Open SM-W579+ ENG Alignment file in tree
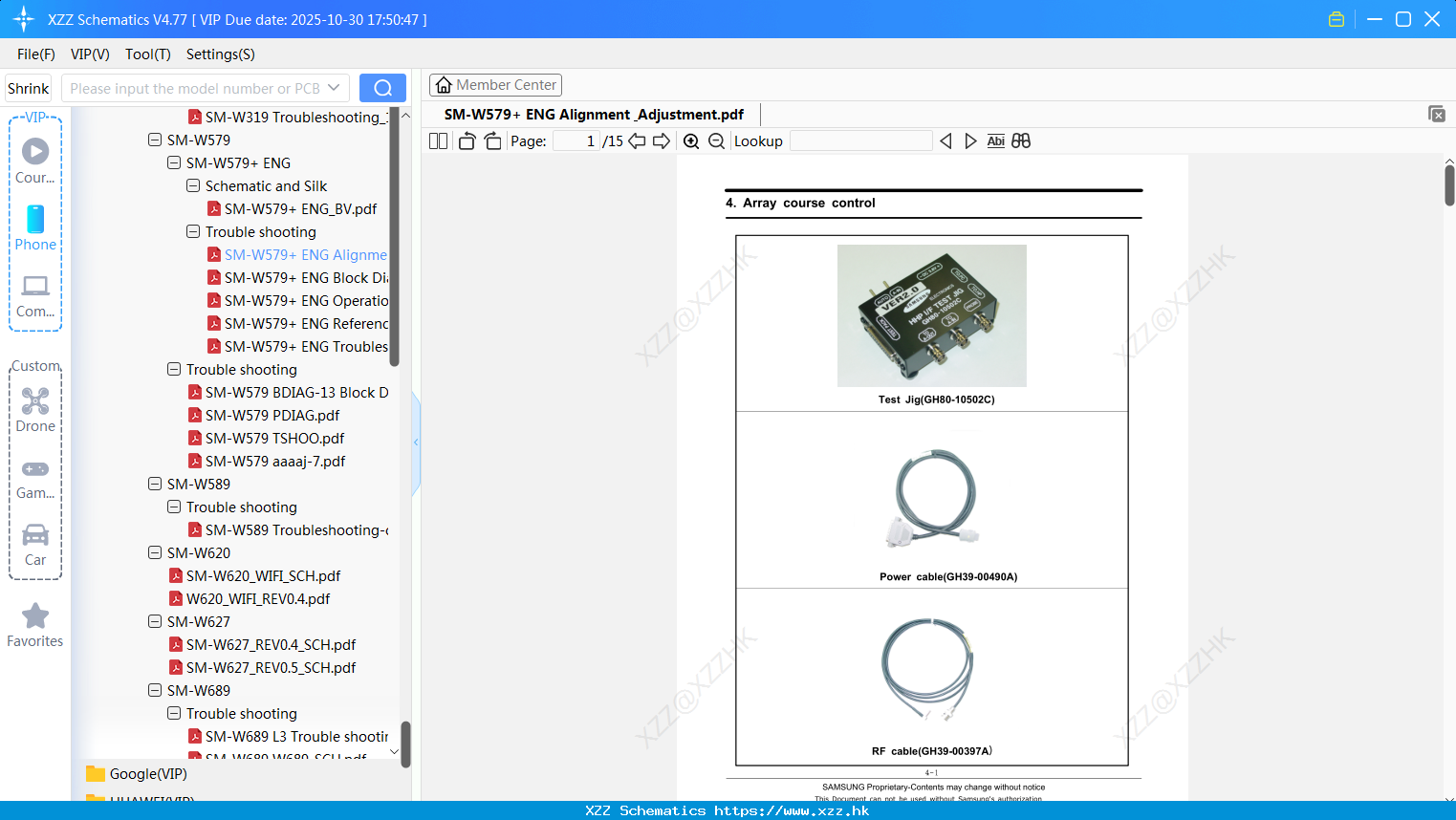Viewport: 1456px width, 820px height. click(x=297, y=254)
